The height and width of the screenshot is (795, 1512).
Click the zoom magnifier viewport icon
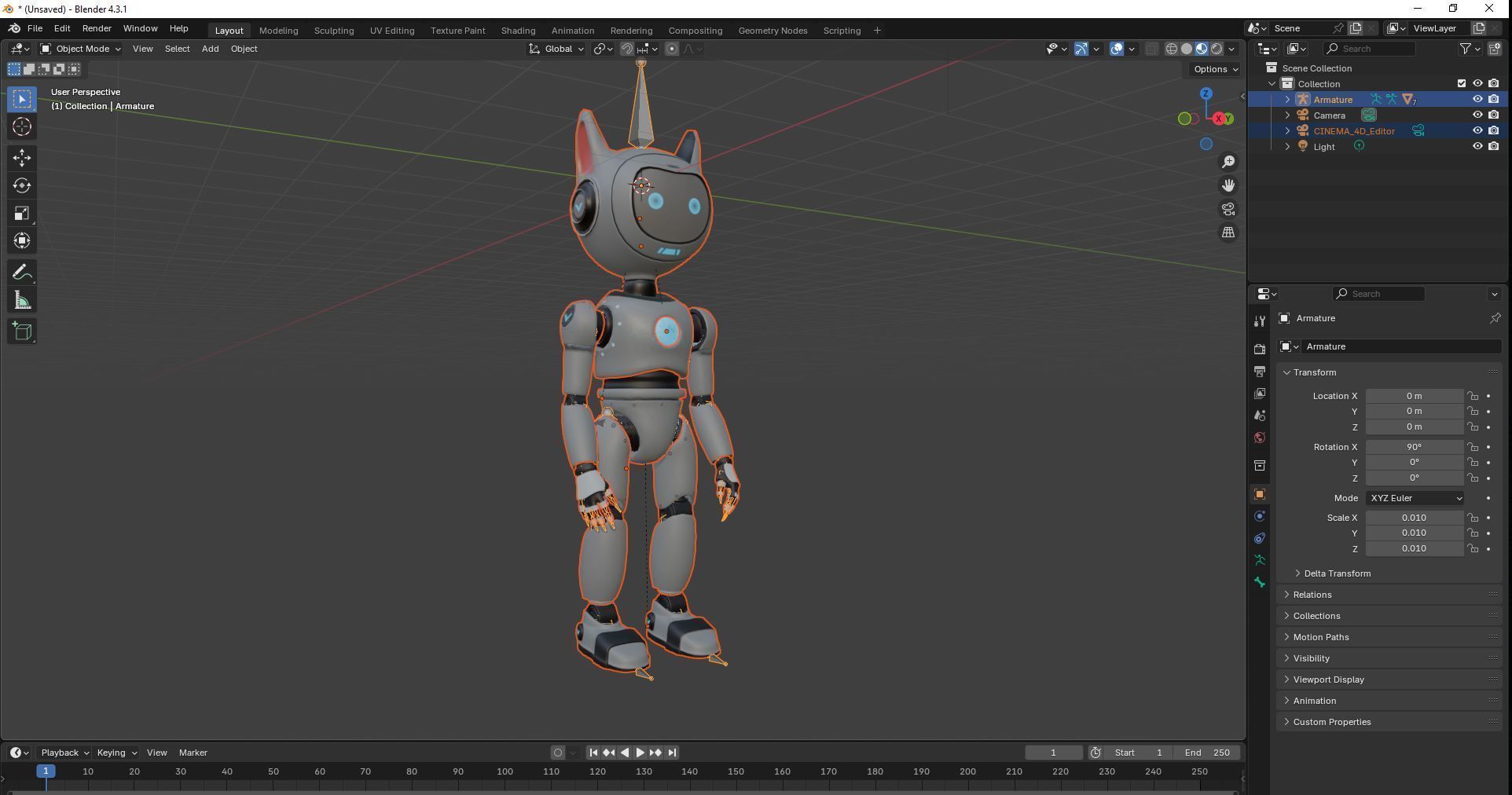1228,162
